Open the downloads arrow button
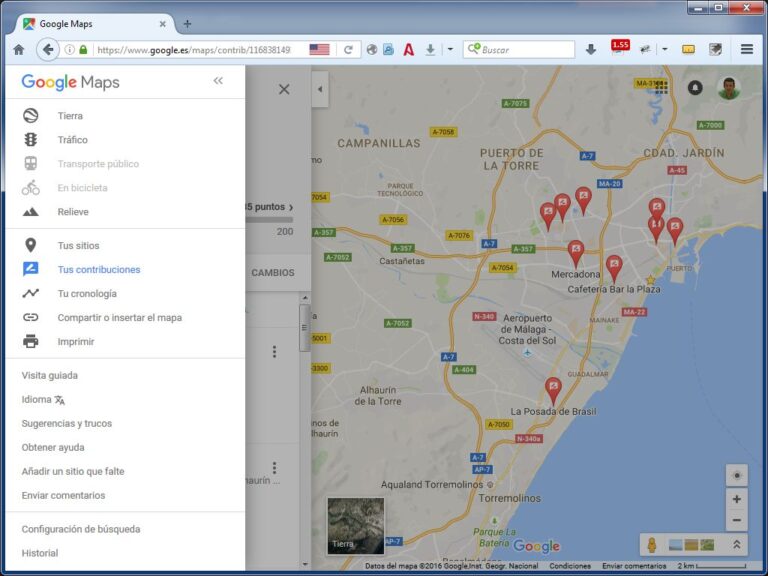Viewport: 768px width, 576px height. pos(591,49)
